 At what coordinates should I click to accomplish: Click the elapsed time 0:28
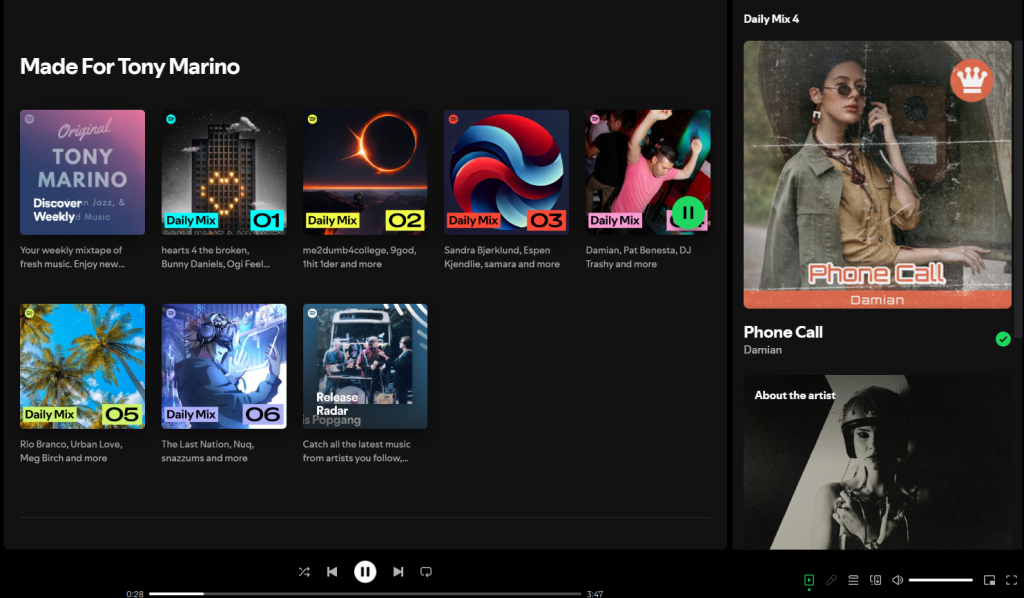[135, 593]
